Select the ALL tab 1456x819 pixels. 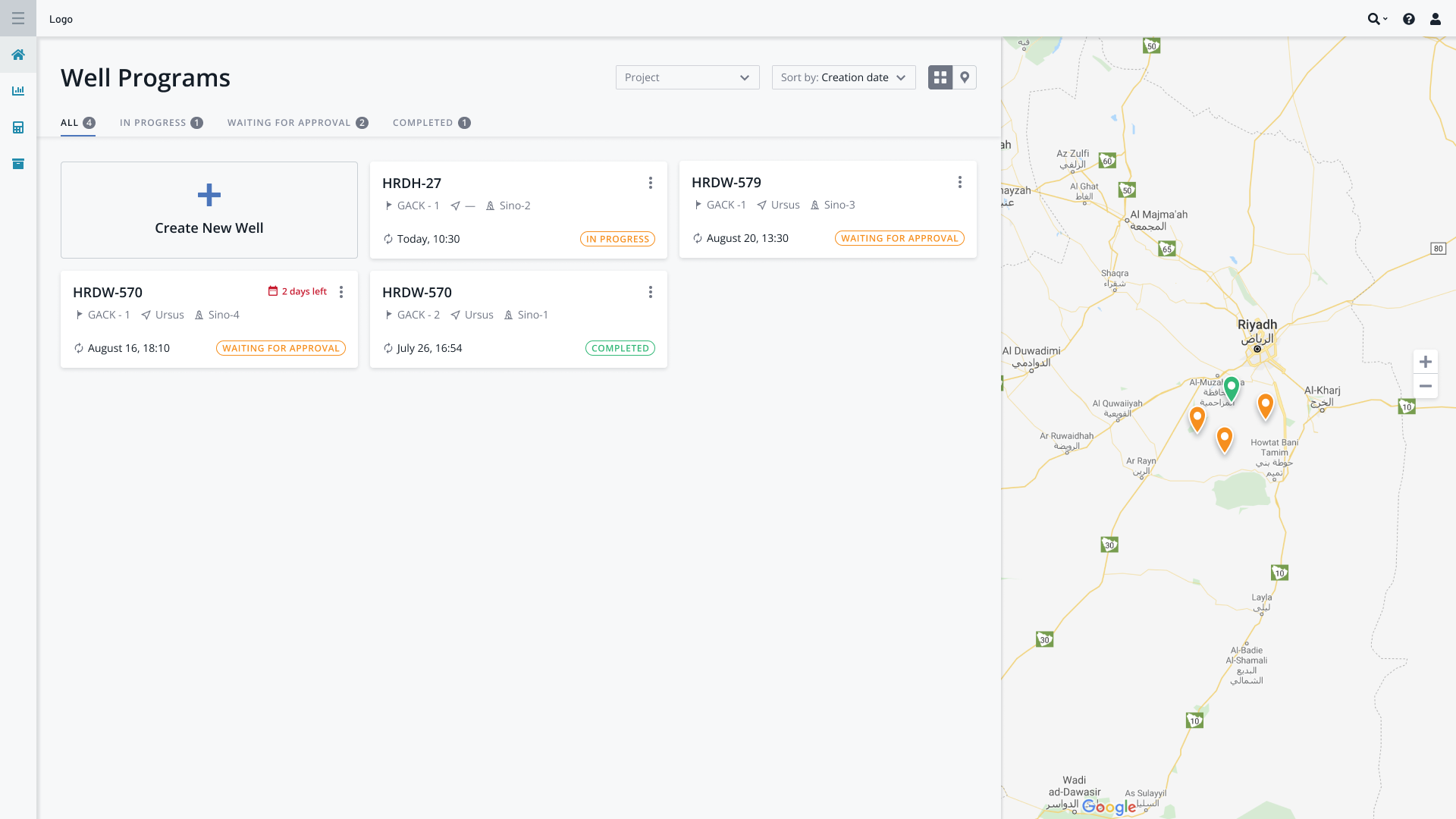78,123
